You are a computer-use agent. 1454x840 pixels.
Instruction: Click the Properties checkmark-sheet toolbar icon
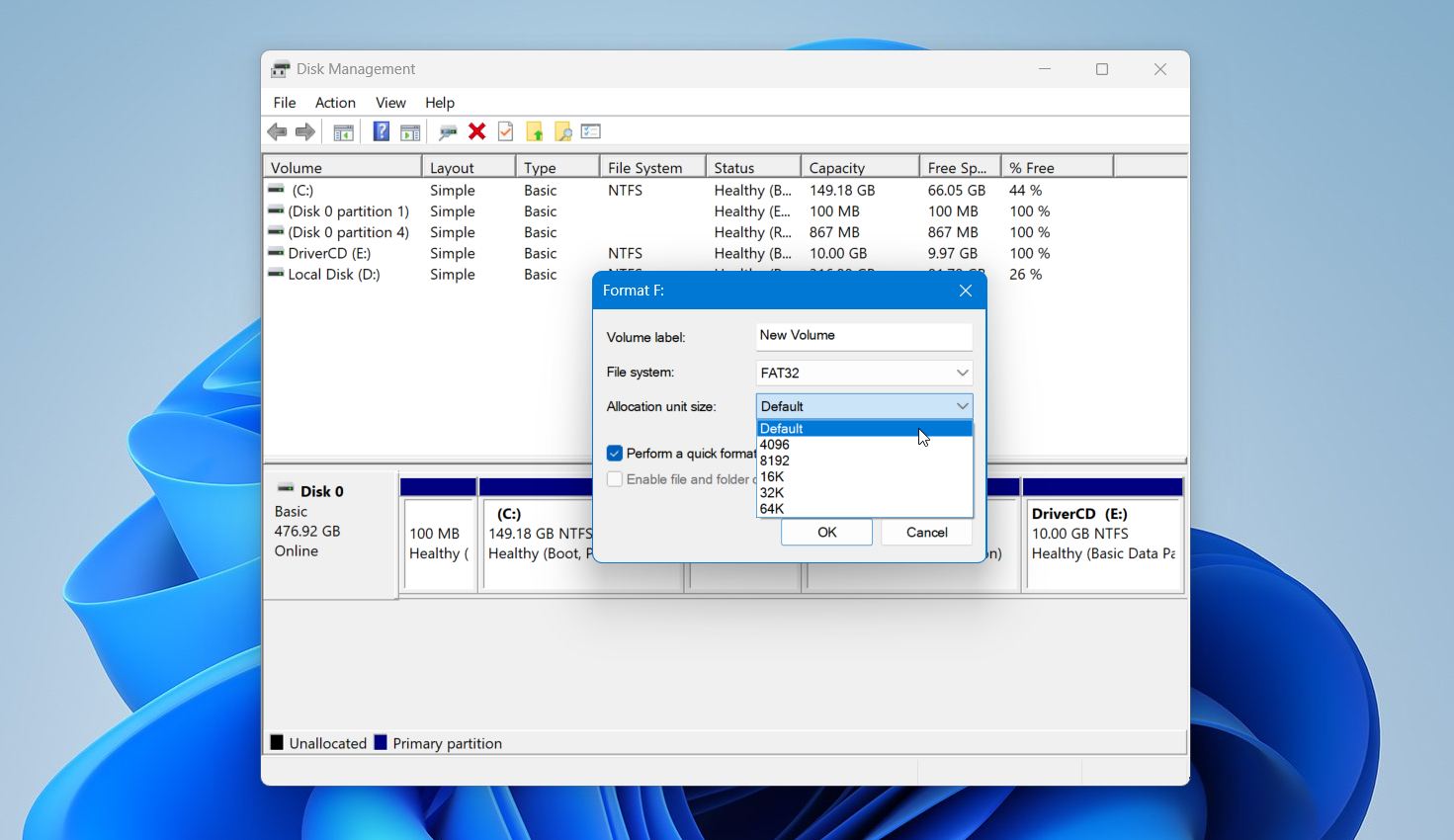pos(505,131)
